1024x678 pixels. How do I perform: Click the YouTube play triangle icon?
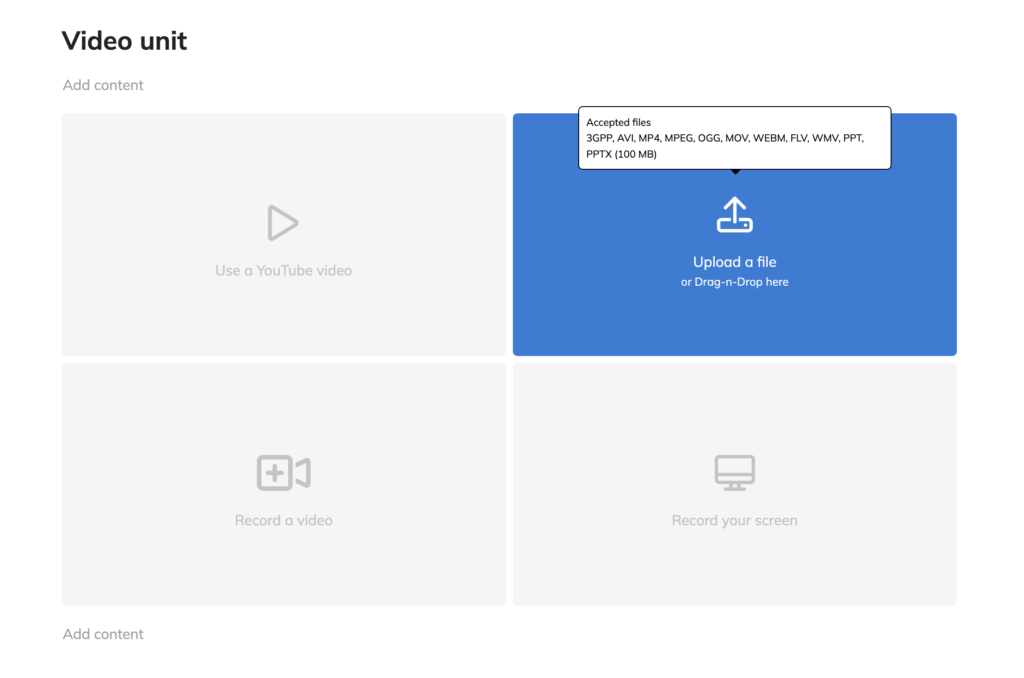(x=283, y=223)
